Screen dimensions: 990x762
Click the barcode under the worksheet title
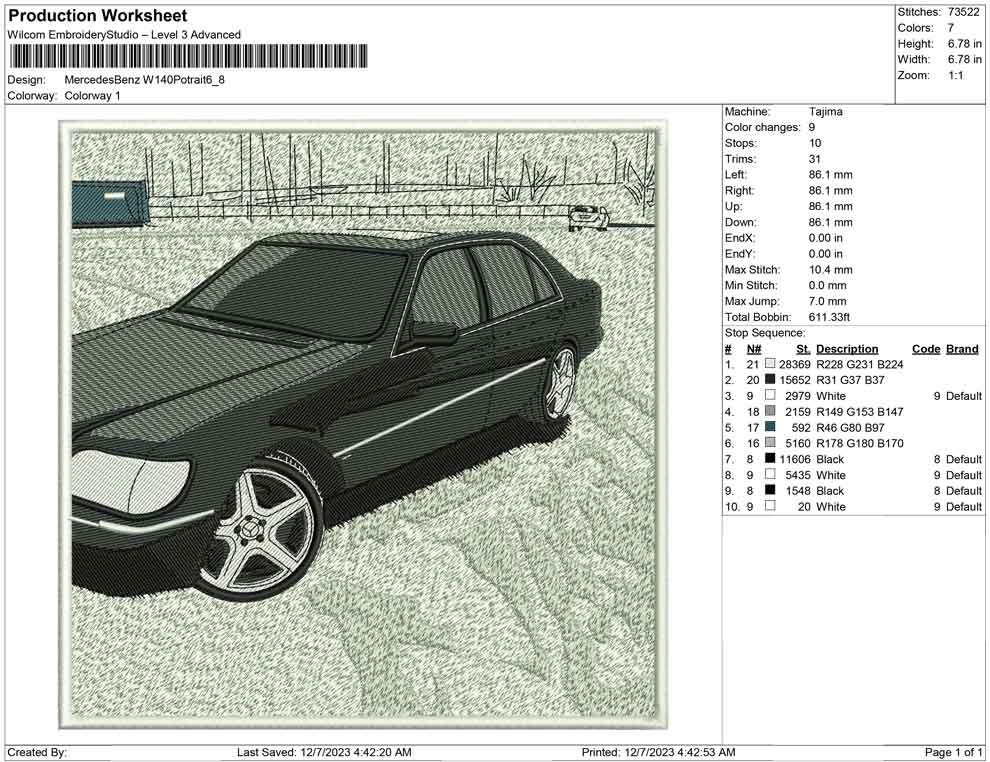click(x=187, y=57)
